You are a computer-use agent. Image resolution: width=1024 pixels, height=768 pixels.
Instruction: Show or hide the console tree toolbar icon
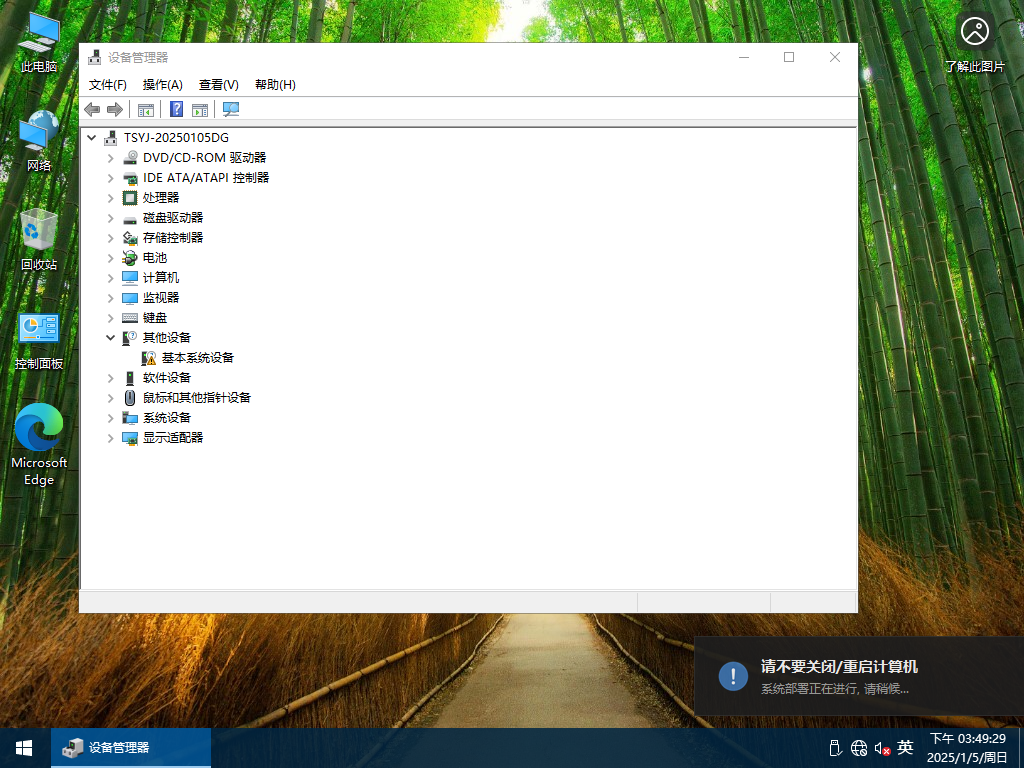146,110
